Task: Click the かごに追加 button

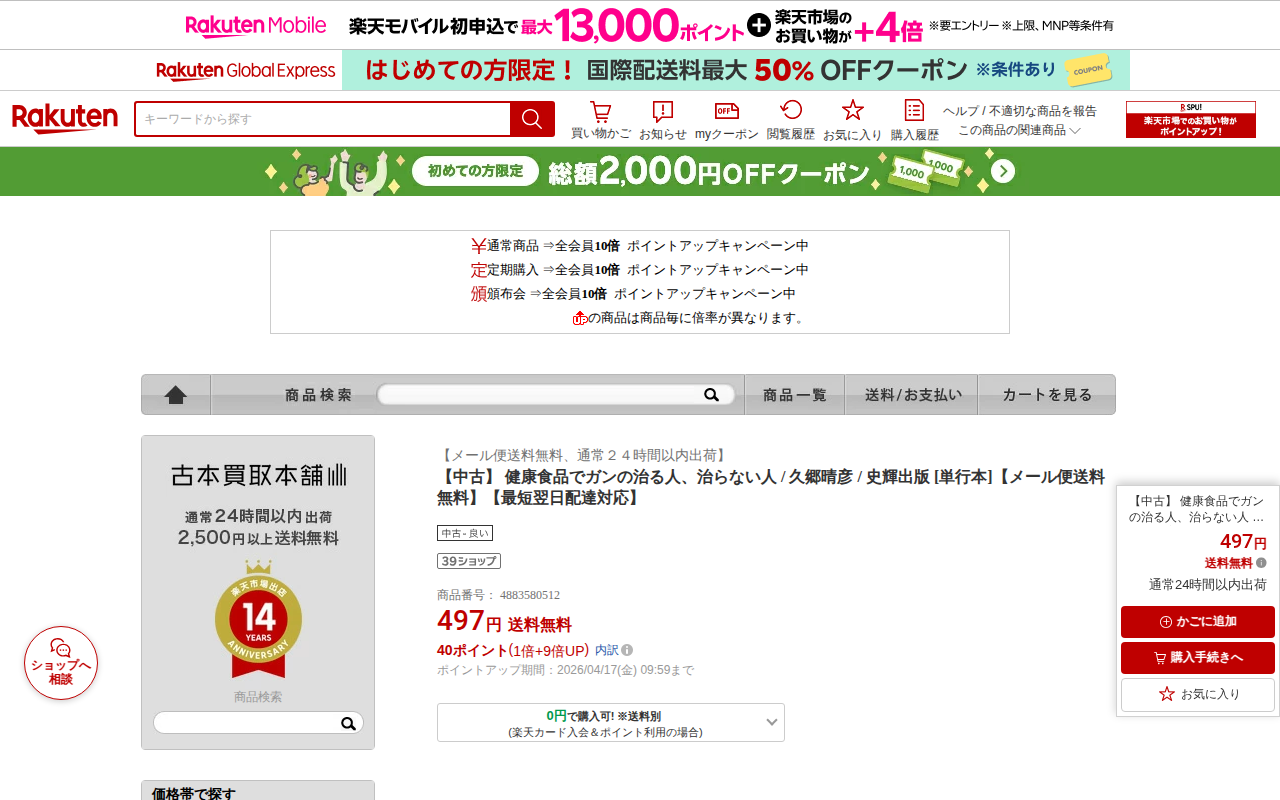Action: 1198,622
